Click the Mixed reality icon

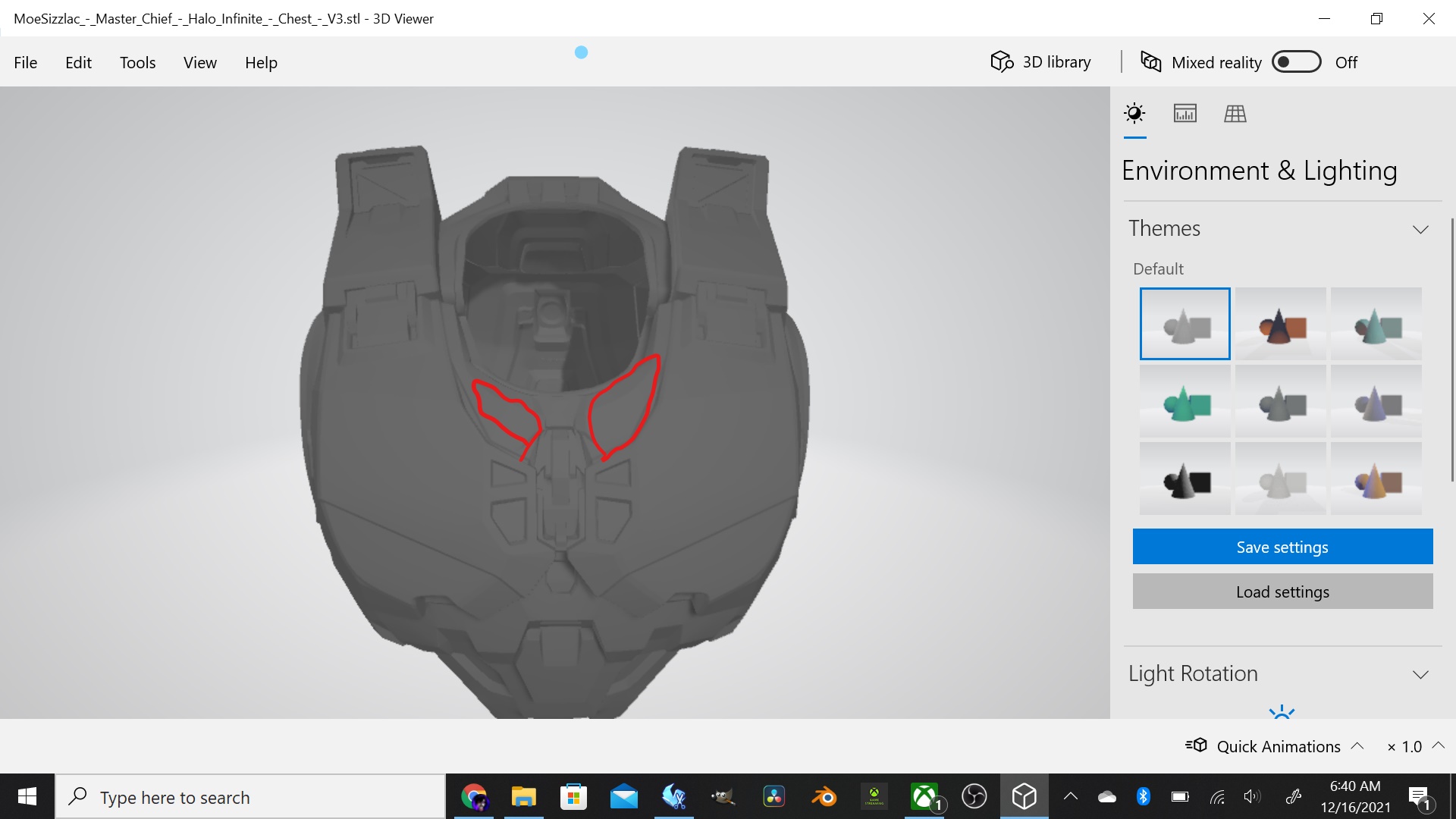[1151, 62]
